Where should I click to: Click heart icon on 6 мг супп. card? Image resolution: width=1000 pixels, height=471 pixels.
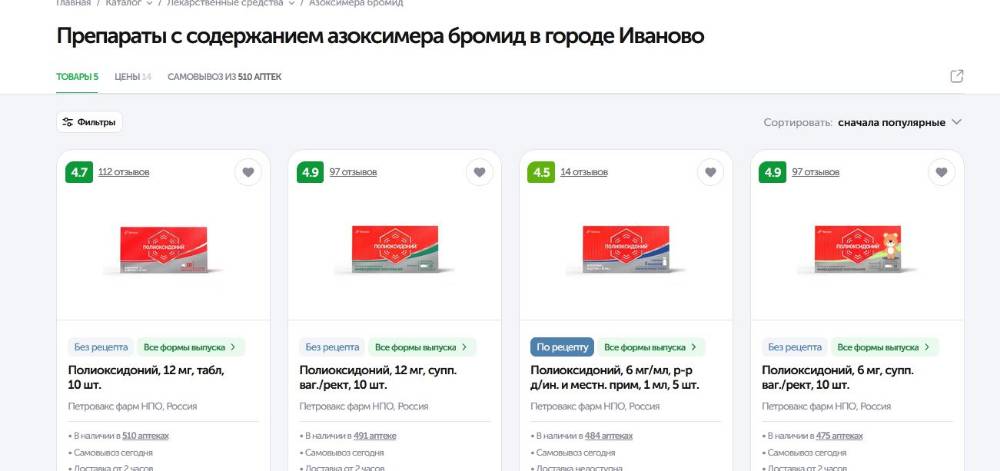tap(941, 172)
